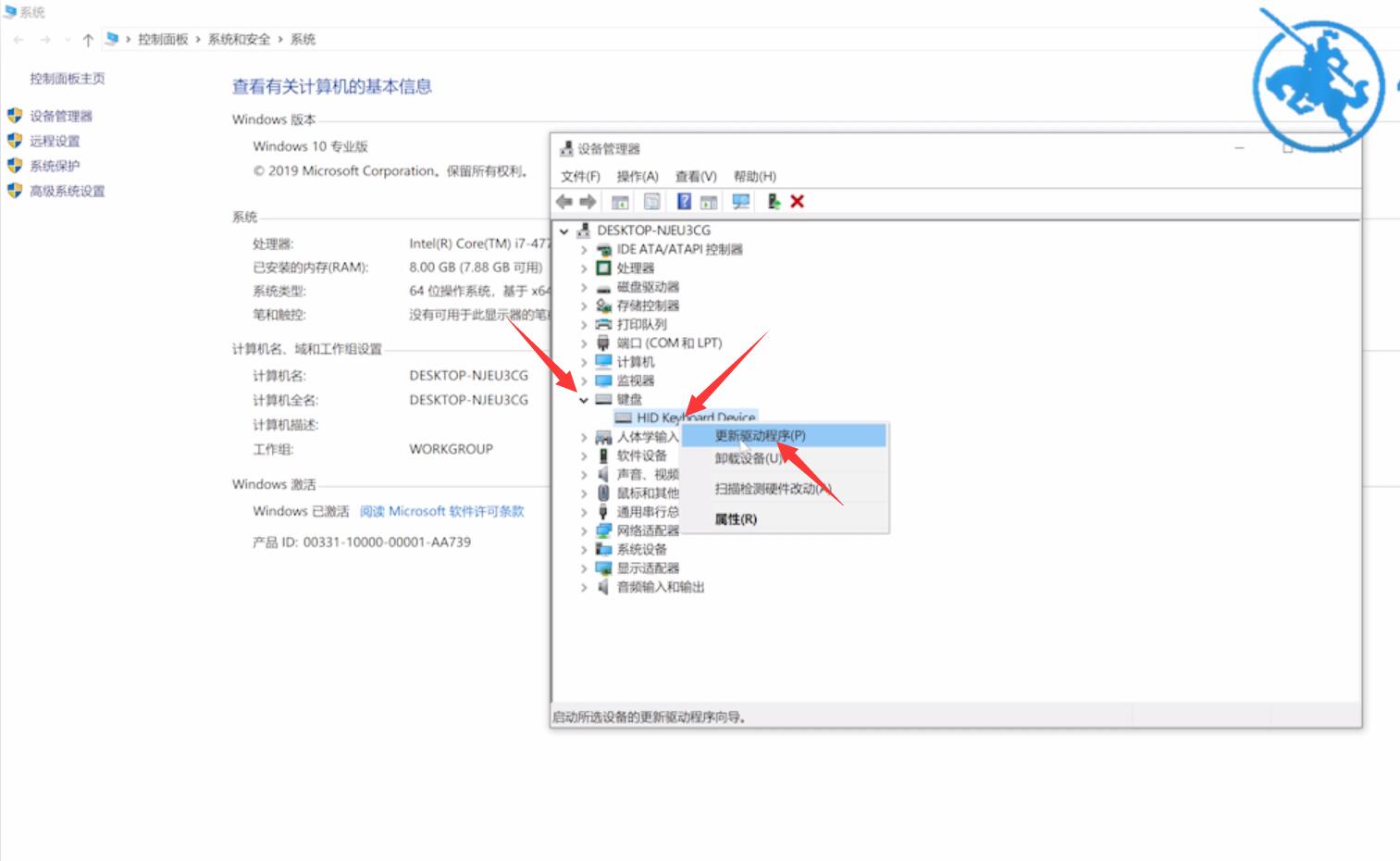Click the 网络适配器 network icon

pyautogui.click(x=604, y=530)
